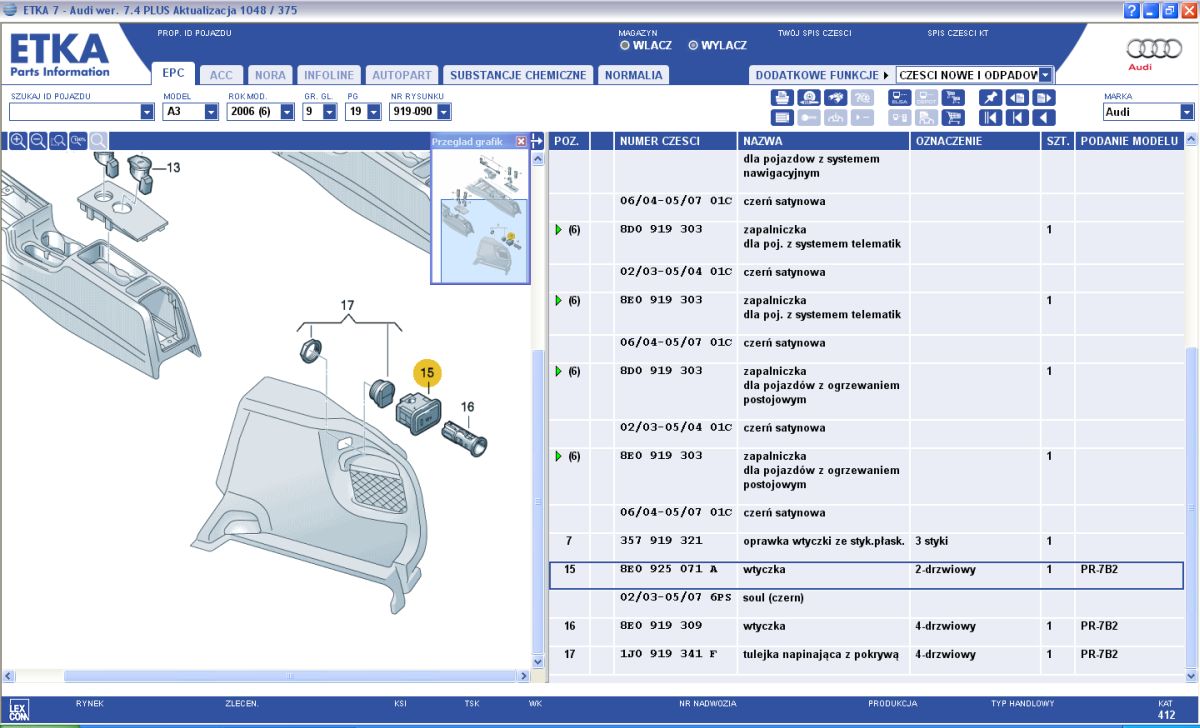Click the part 17 label in drawing
The width and height of the screenshot is (1200, 728).
point(348,304)
